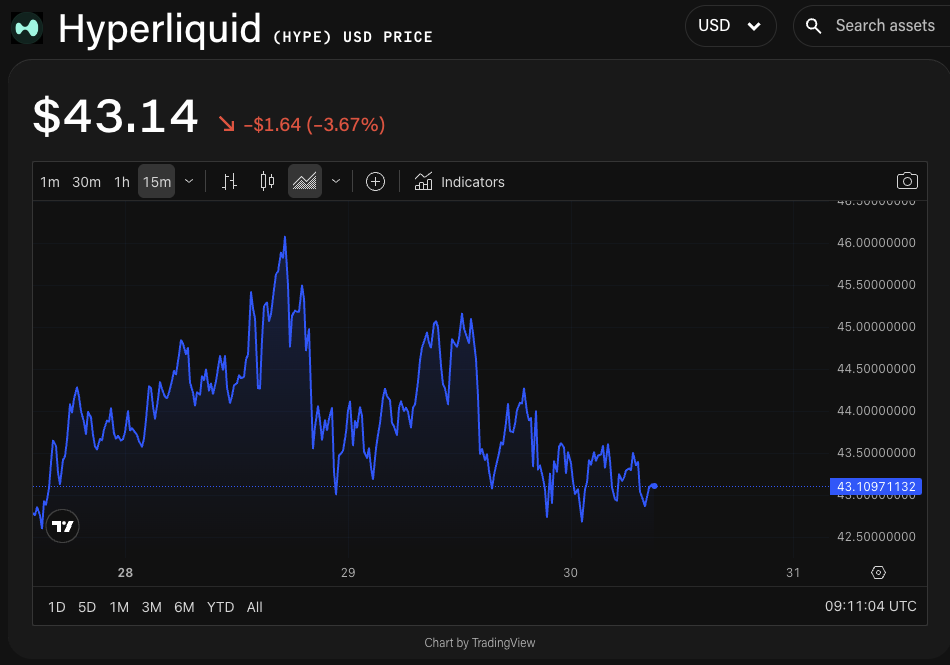The image size is (950, 665).
Task: Click the TradingView logo on the chart
Action: [x=62, y=525]
